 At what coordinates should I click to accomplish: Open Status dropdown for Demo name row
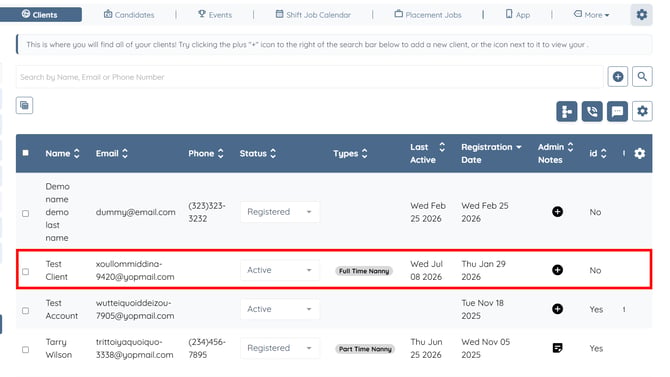(280, 212)
